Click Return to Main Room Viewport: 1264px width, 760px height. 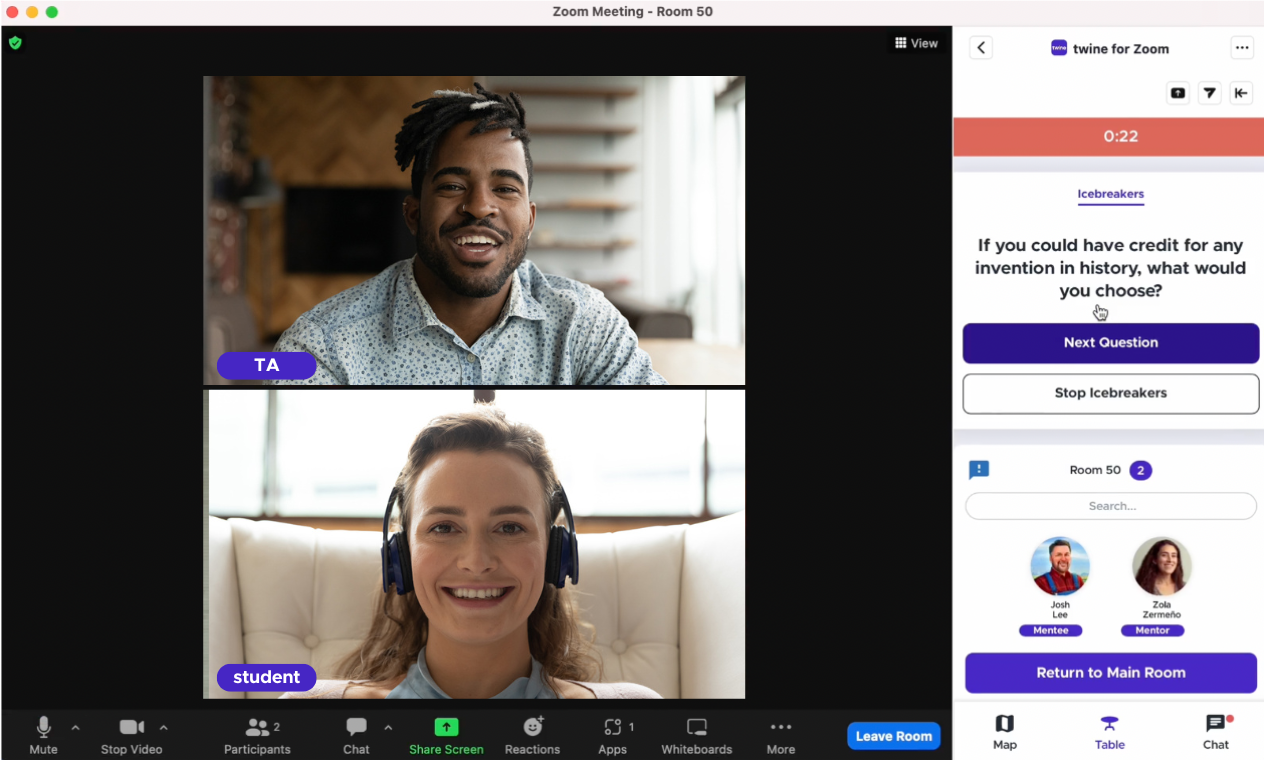click(1111, 673)
